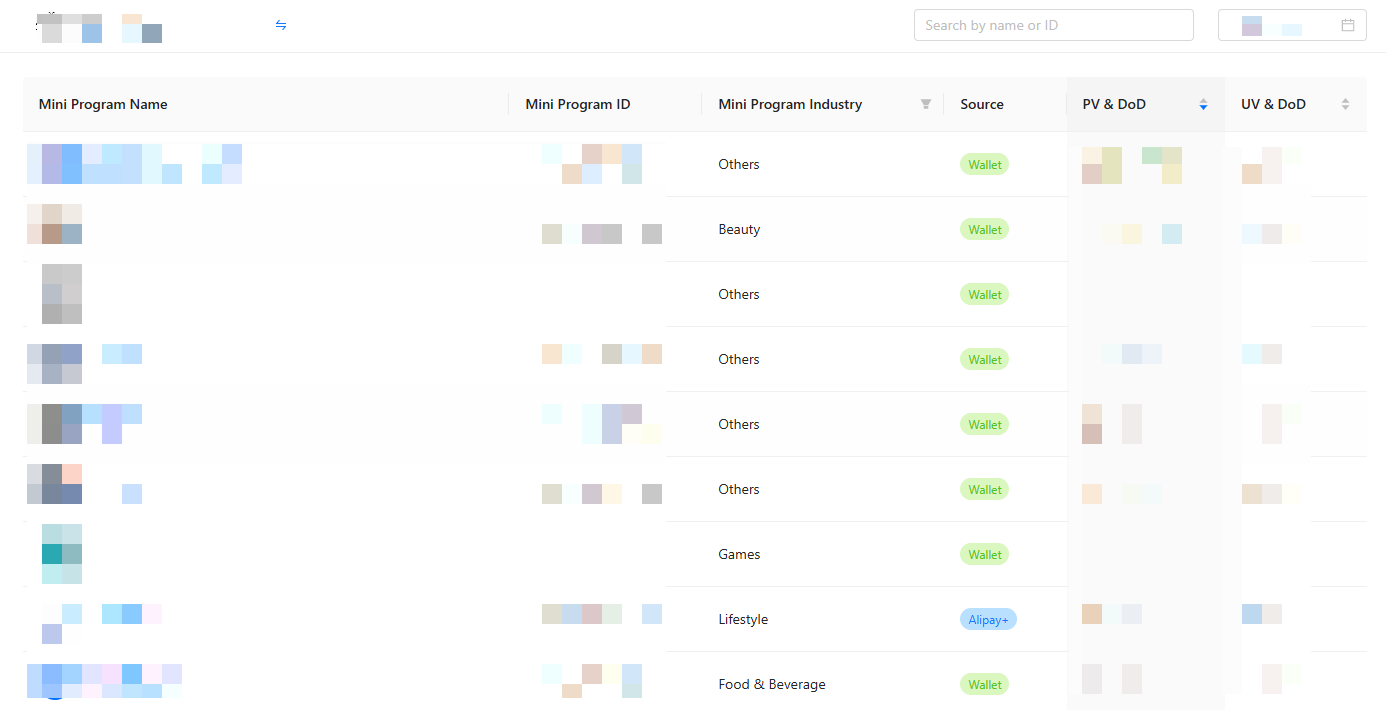1386x710 pixels.
Task: Click the UV & DoD column header label
Action: (x=1273, y=104)
